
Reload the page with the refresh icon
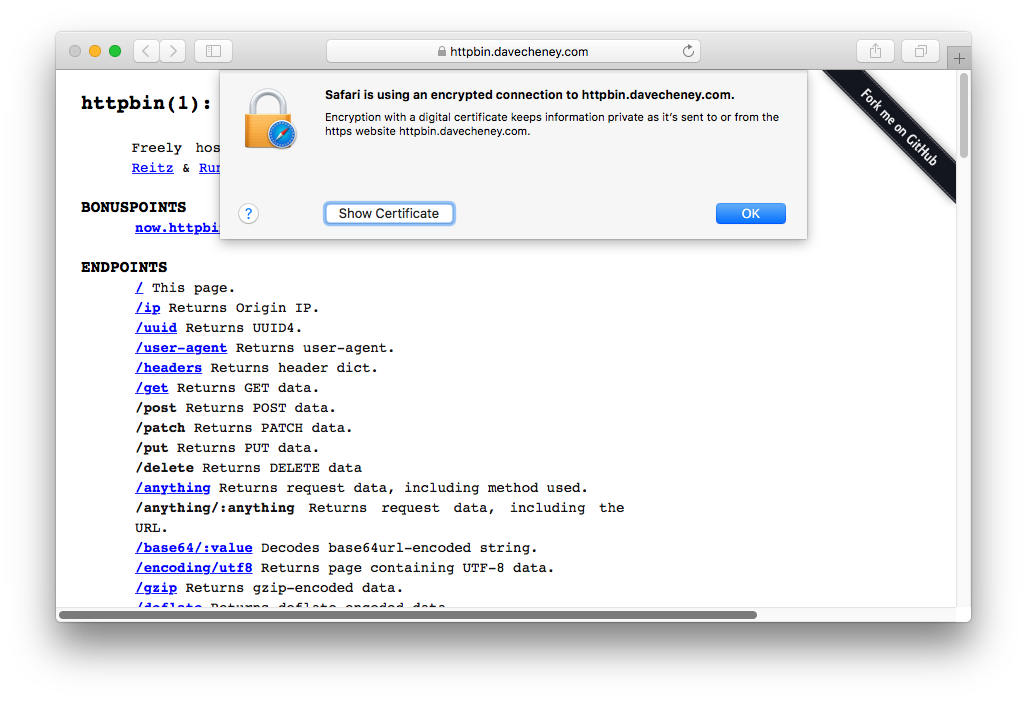tap(688, 51)
